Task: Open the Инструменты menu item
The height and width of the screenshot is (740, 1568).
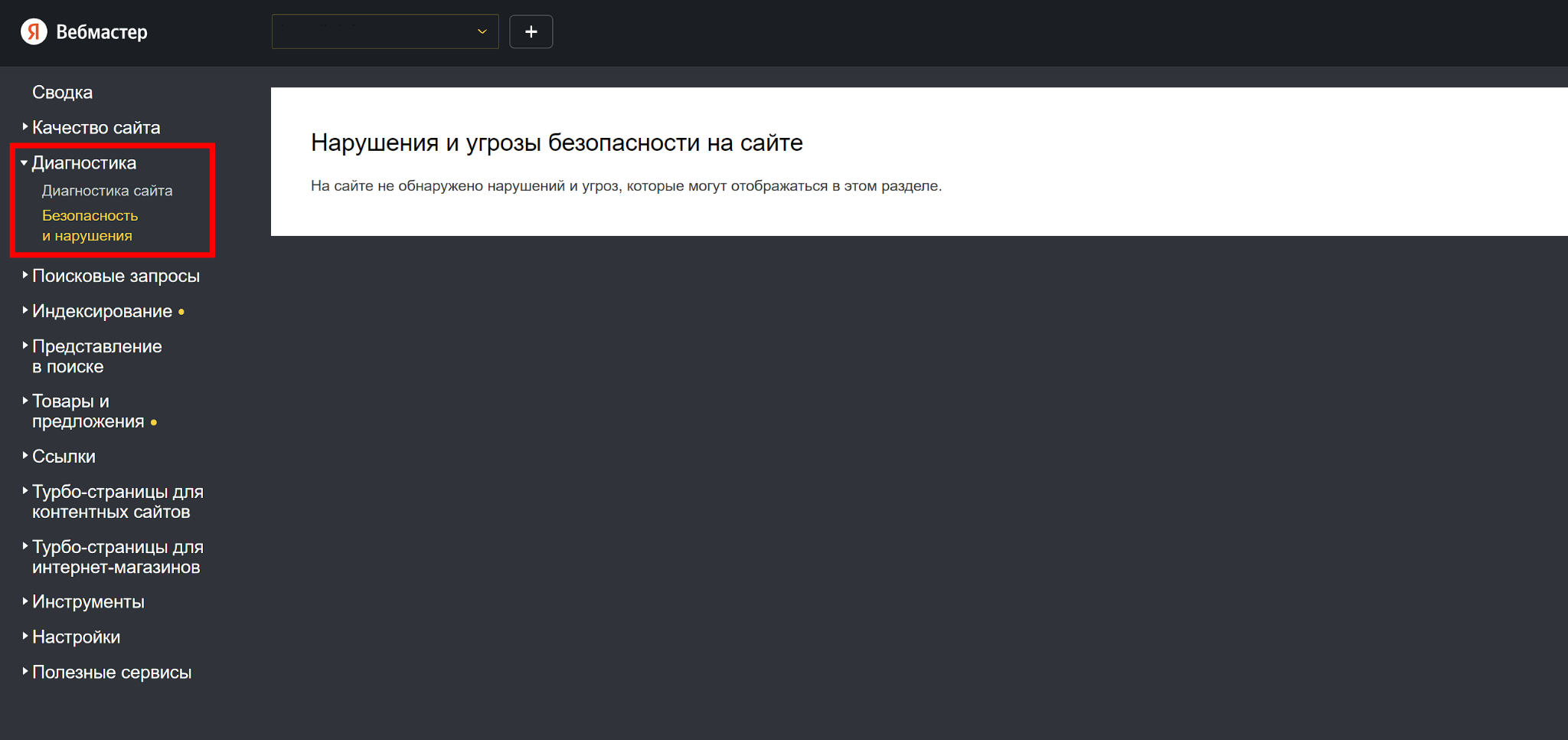Action: click(x=88, y=602)
